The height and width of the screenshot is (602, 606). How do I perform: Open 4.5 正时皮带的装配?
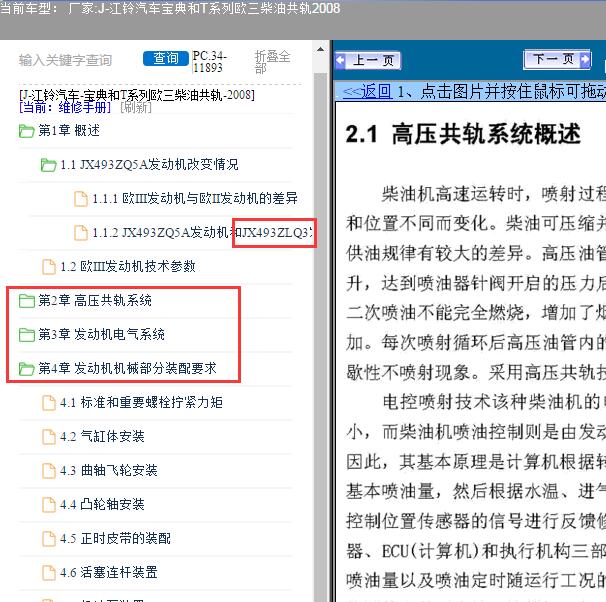[x=115, y=538]
